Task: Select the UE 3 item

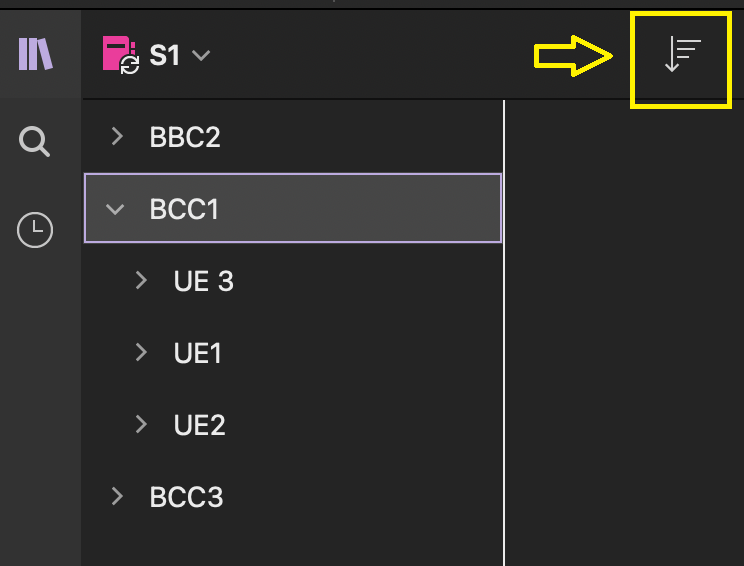Action: click(204, 281)
